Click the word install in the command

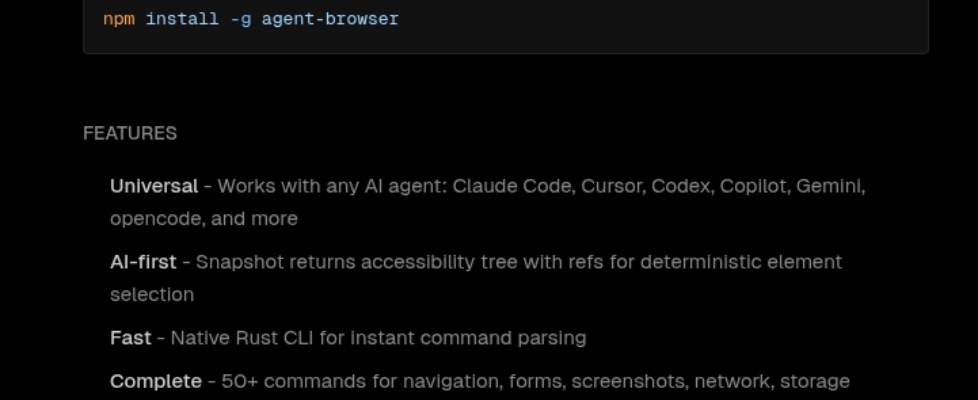tap(182, 19)
